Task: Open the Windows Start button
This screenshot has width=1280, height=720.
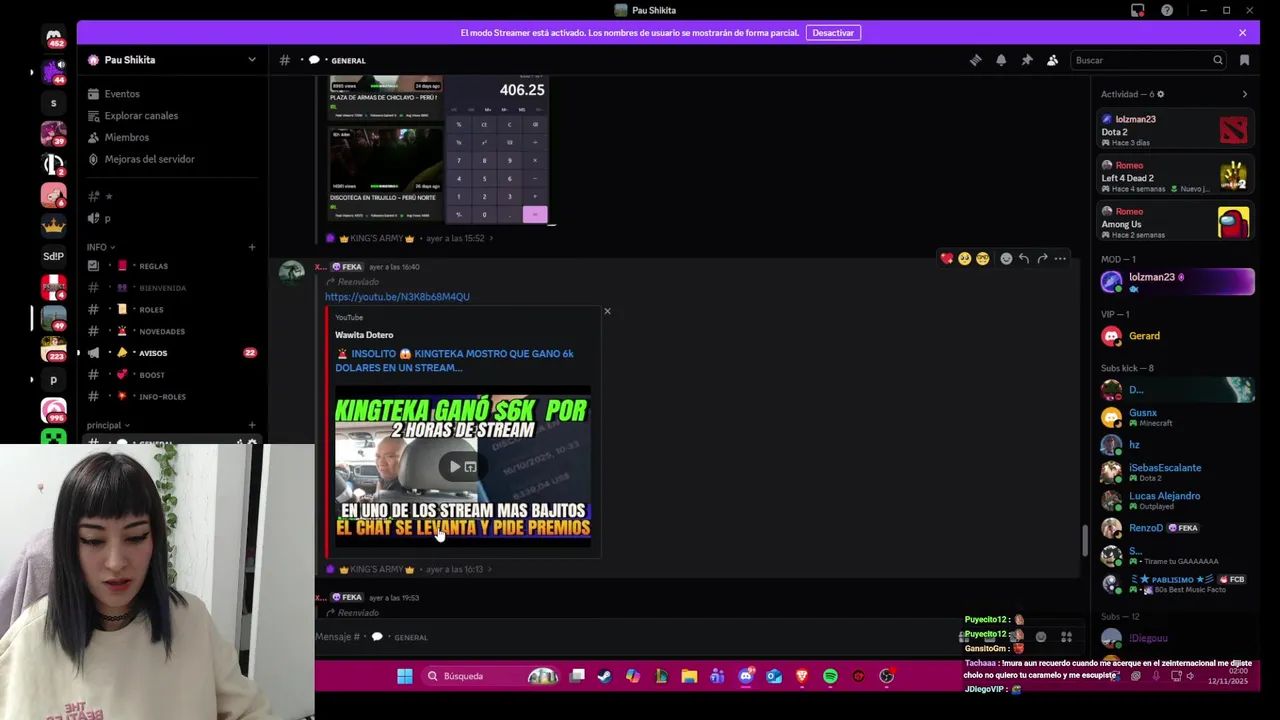Action: [404, 676]
